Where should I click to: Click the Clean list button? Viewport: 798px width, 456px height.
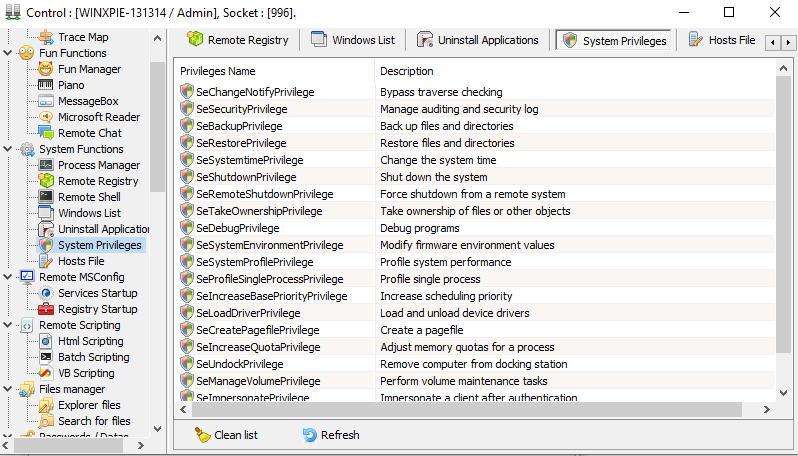226,435
